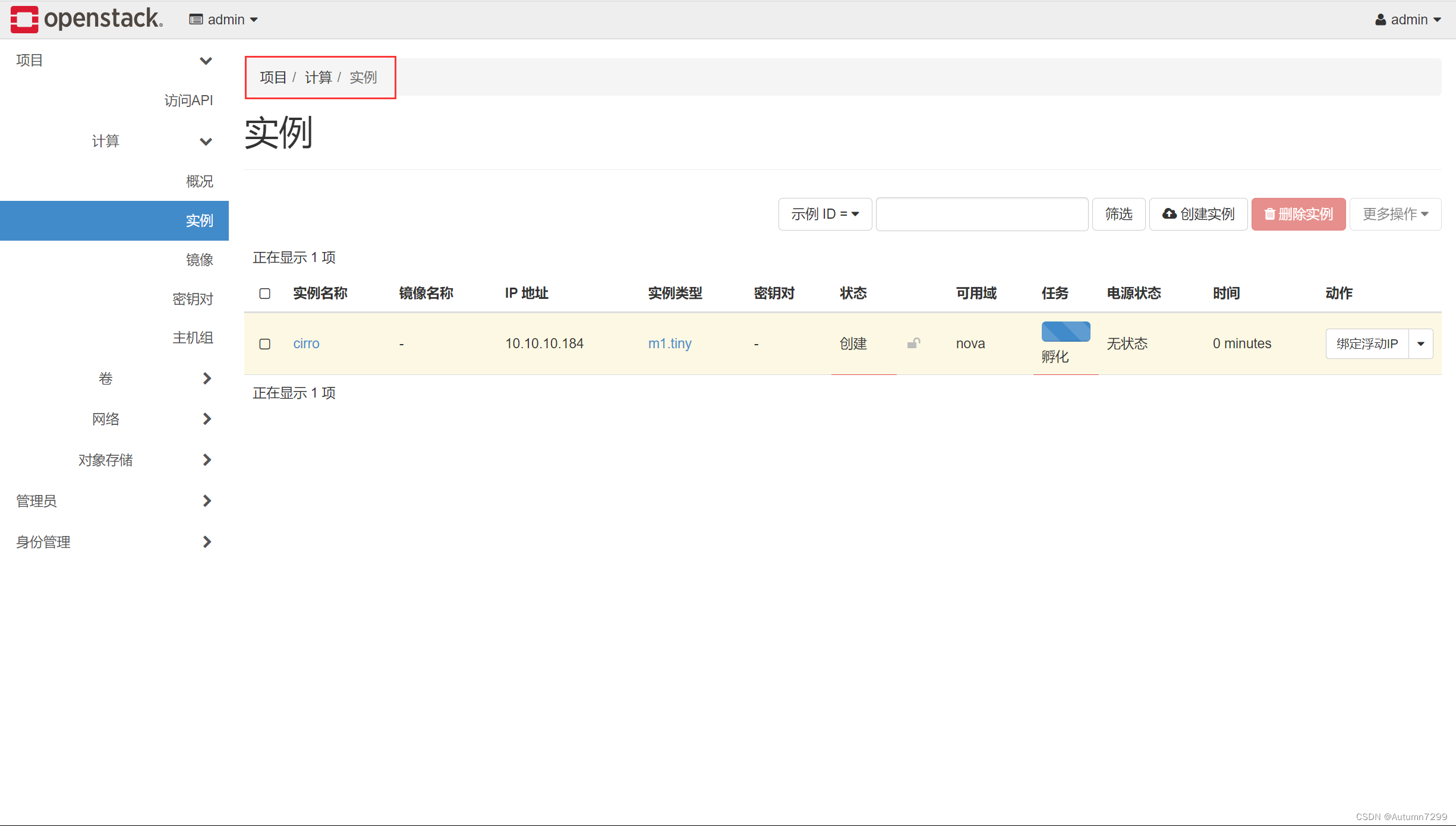The width and height of the screenshot is (1456, 826).
Task: Click the 创建 status cell
Action: click(x=853, y=343)
